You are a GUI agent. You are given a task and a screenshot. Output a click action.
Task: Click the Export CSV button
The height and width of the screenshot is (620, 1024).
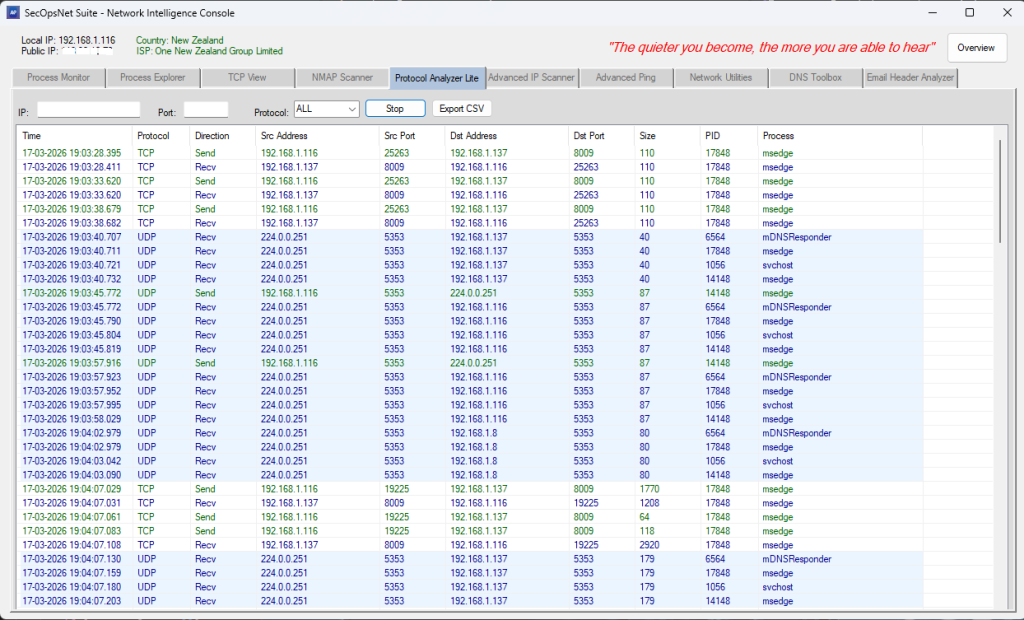point(461,109)
